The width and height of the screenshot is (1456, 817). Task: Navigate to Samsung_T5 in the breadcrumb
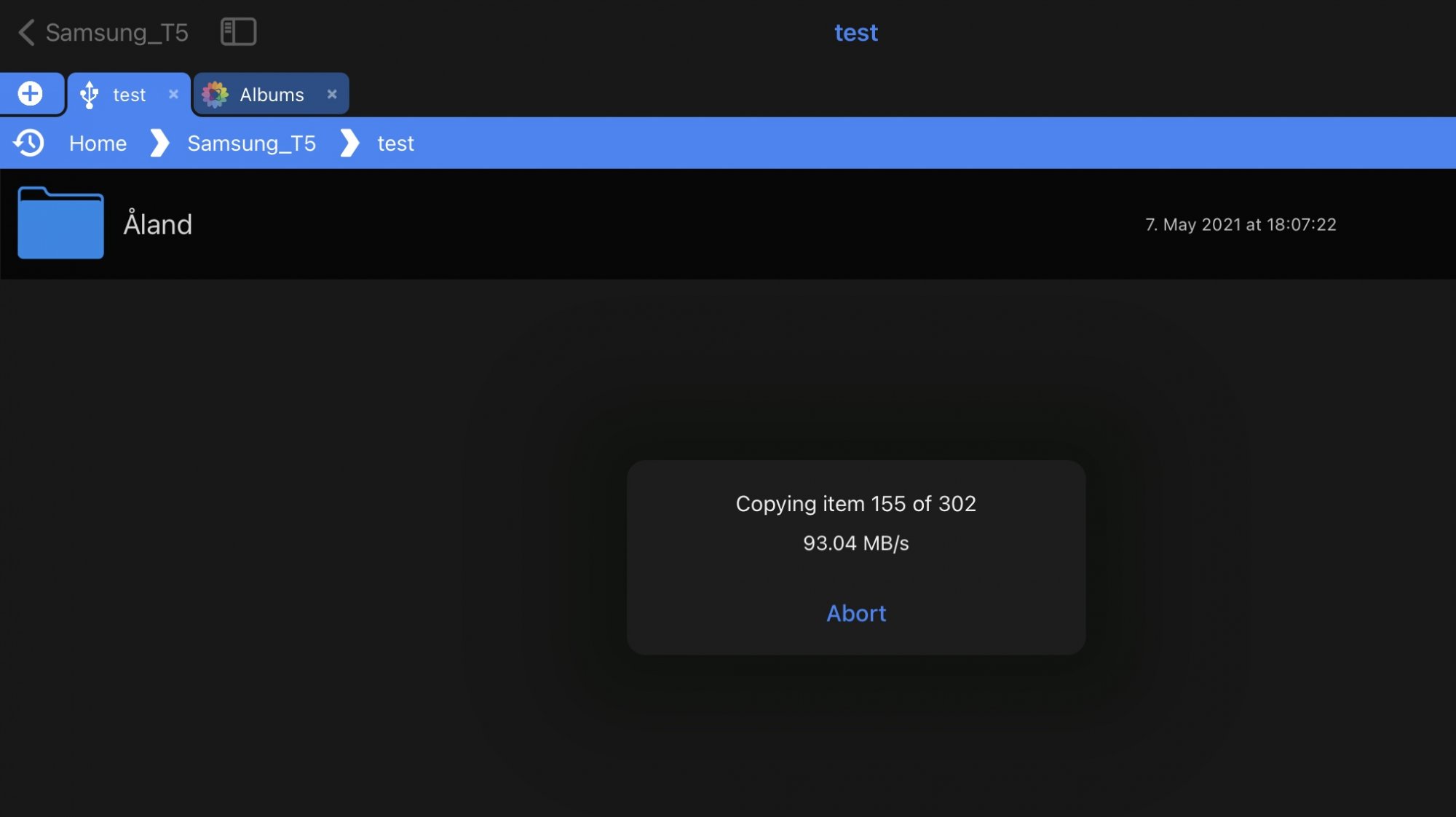tap(251, 143)
